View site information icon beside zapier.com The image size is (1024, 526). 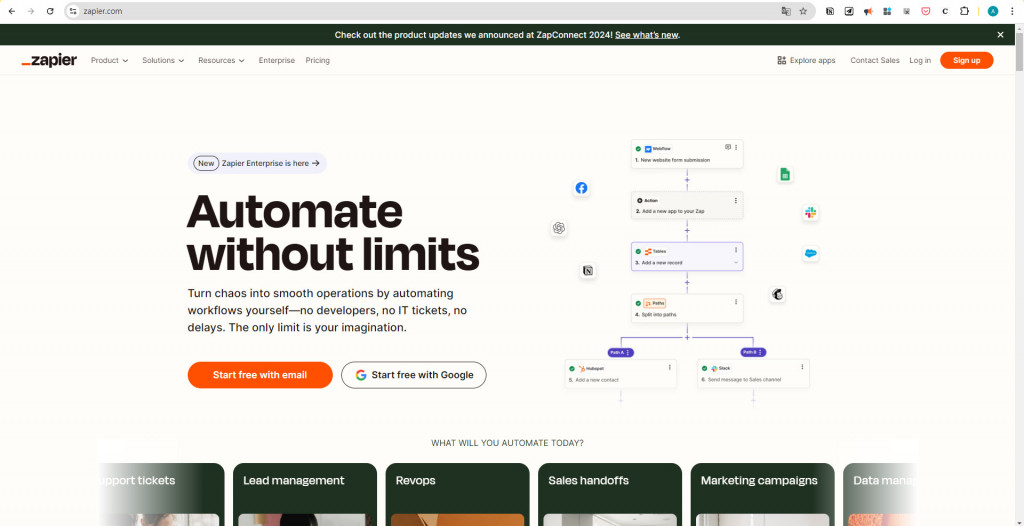point(73,11)
